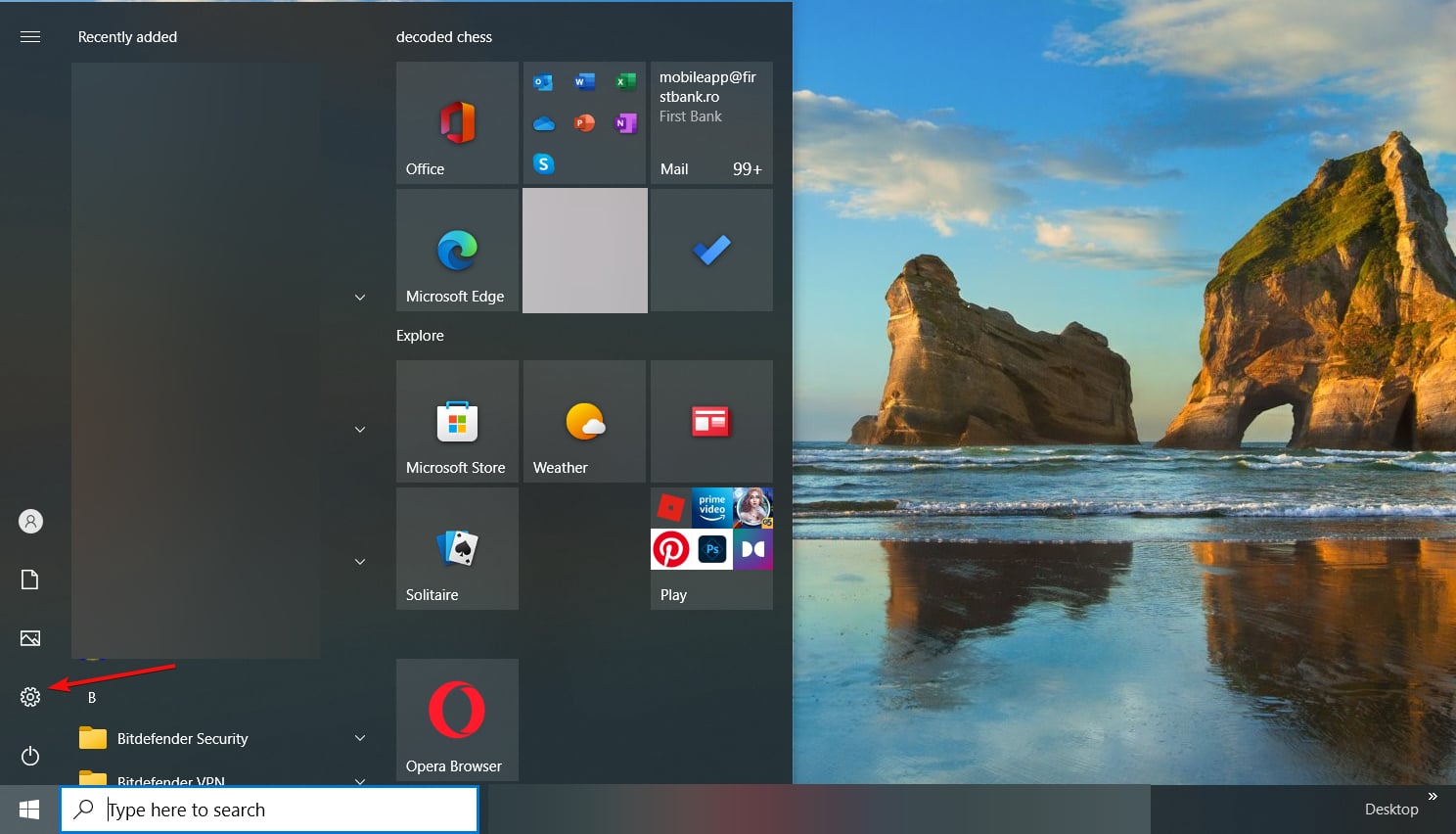1456x834 pixels.
Task: Launch Opera Browser from its tile
Action: point(456,719)
